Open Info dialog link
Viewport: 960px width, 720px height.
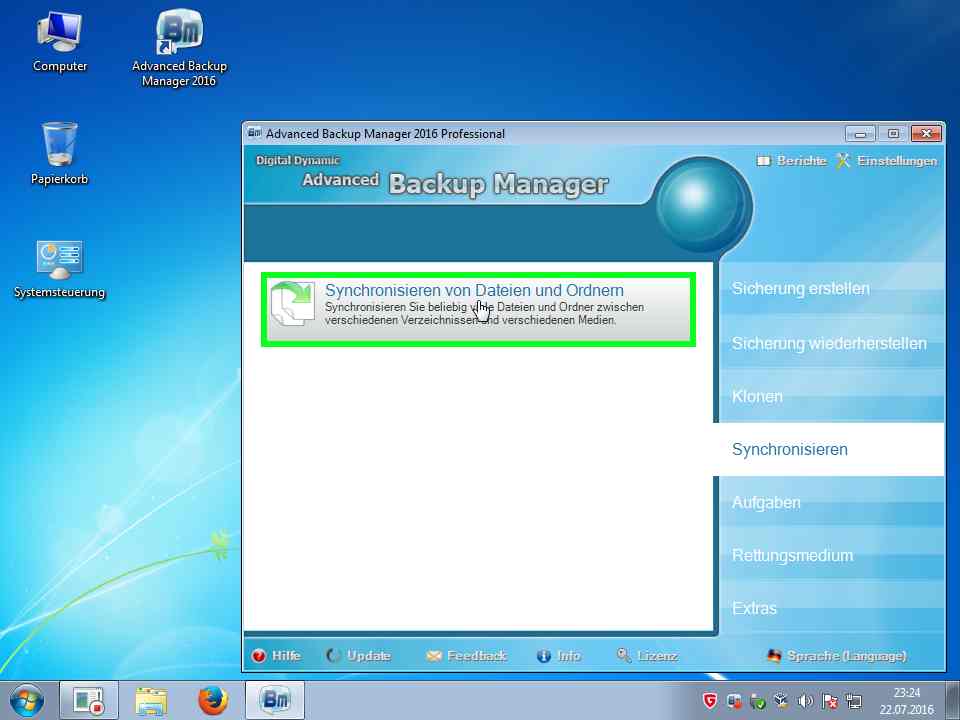[x=569, y=656]
